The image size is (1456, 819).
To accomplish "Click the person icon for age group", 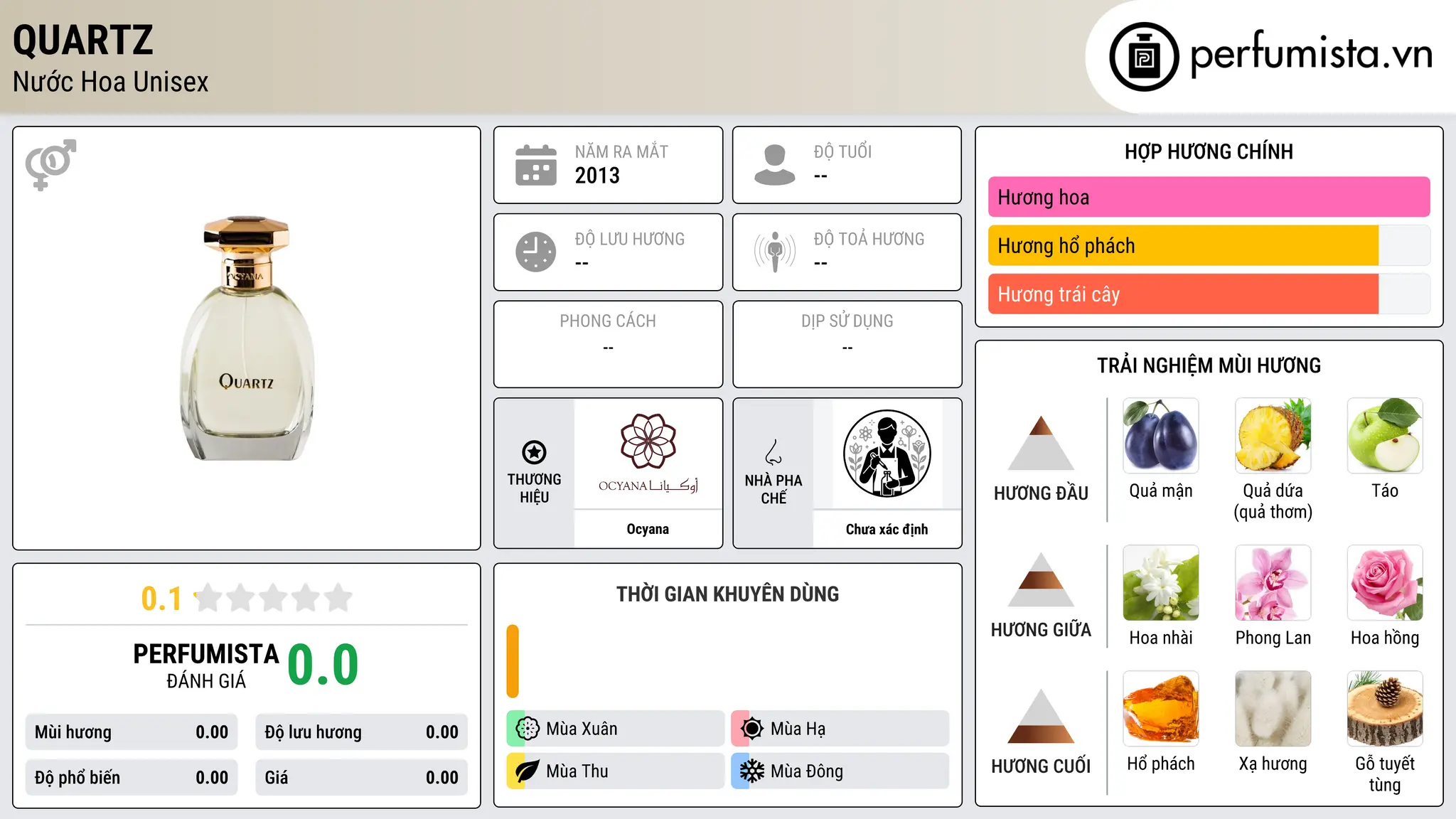I will point(775,165).
